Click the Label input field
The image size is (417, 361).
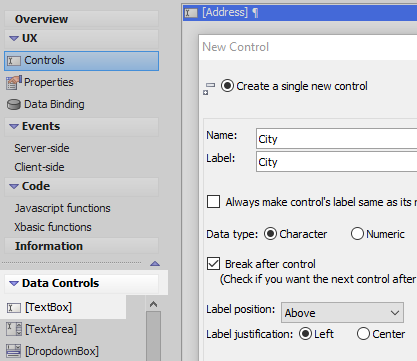[337, 162]
